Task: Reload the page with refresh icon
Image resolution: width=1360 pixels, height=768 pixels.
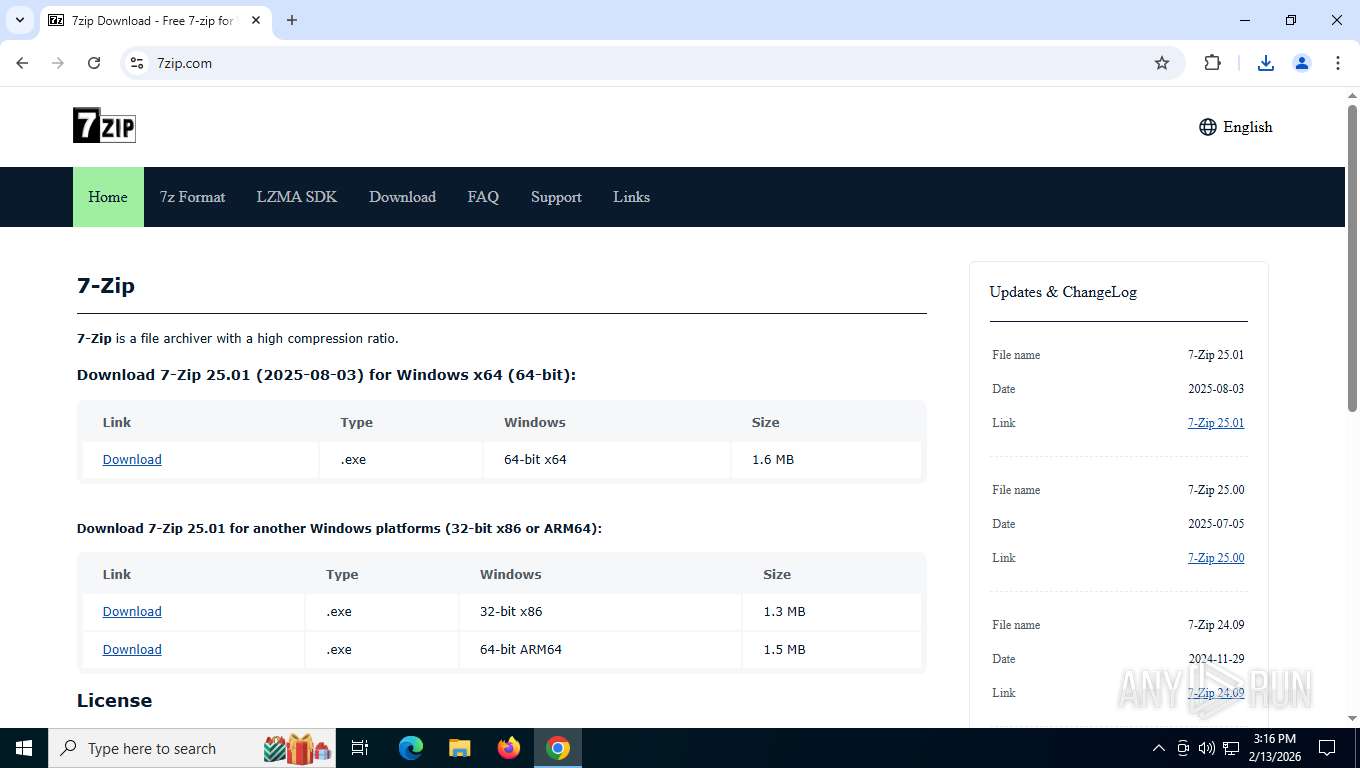Action: click(x=94, y=63)
